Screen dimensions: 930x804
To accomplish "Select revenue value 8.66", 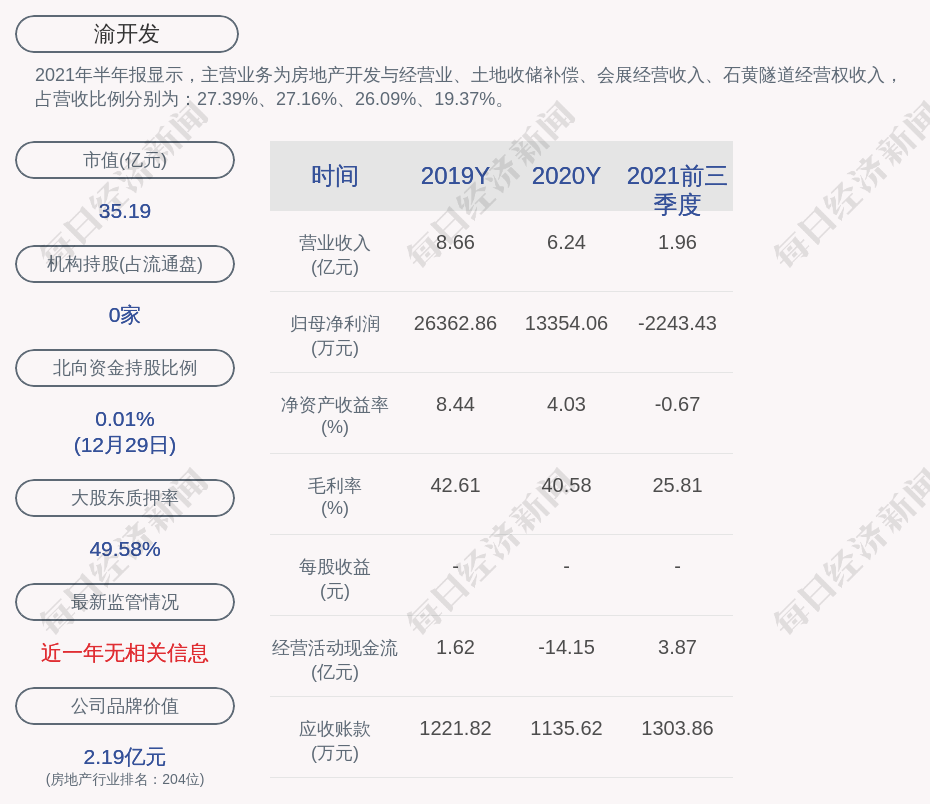I will point(455,243).
